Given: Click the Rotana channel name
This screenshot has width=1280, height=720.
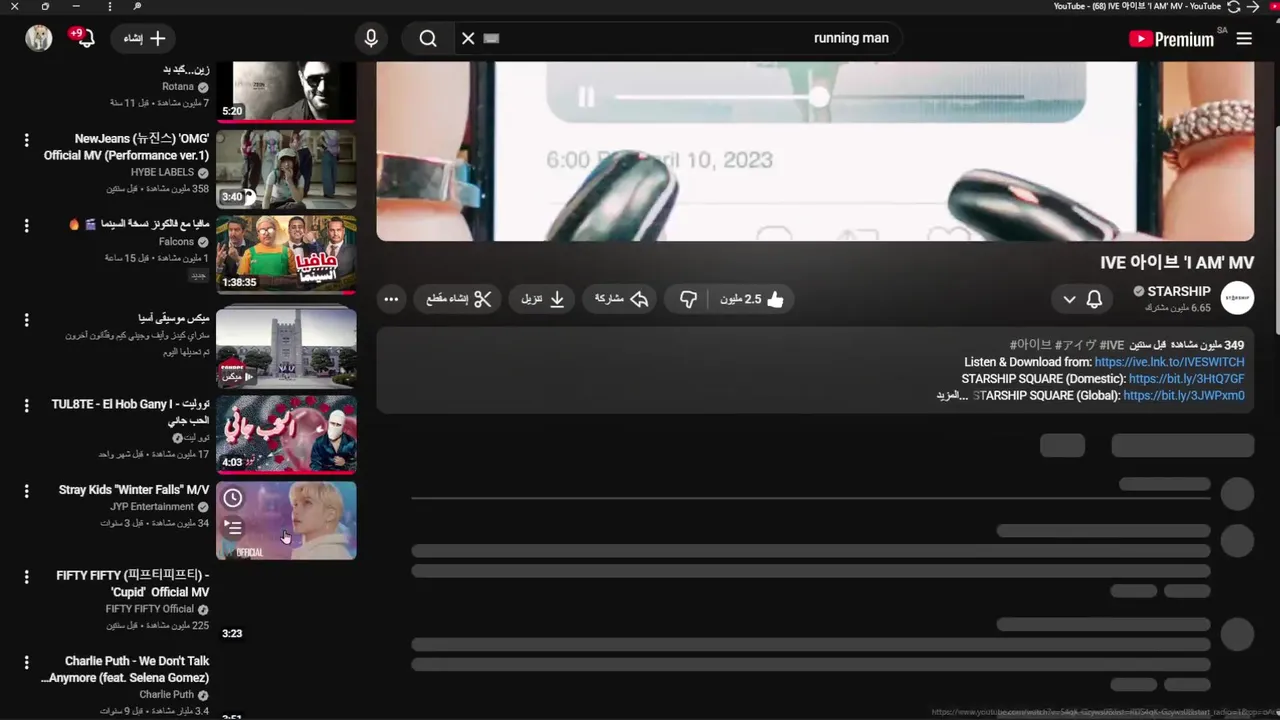Looking at the screenshot, I should point(178,87).
